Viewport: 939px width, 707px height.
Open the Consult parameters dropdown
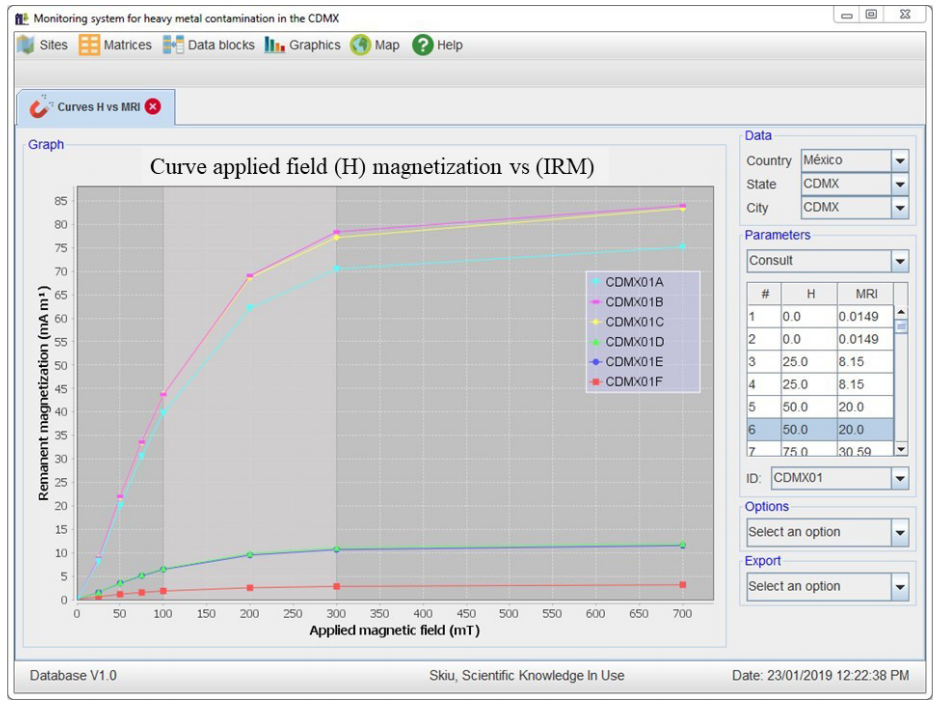pos(900,261)
